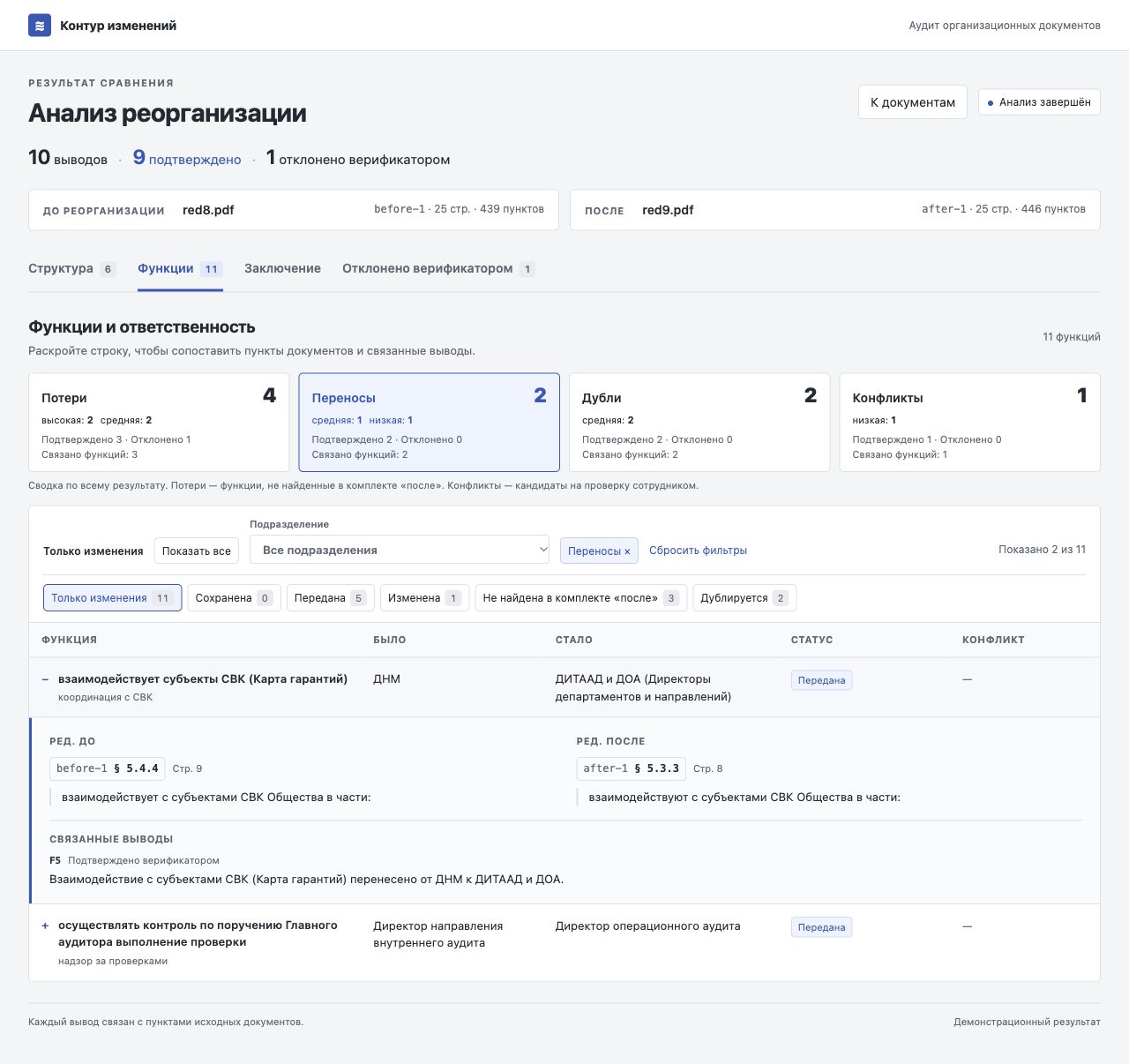This screenshot has width=1129, height=1064.
Task: Click the Контур изменений logo icon
Action: tap(40, 26)
